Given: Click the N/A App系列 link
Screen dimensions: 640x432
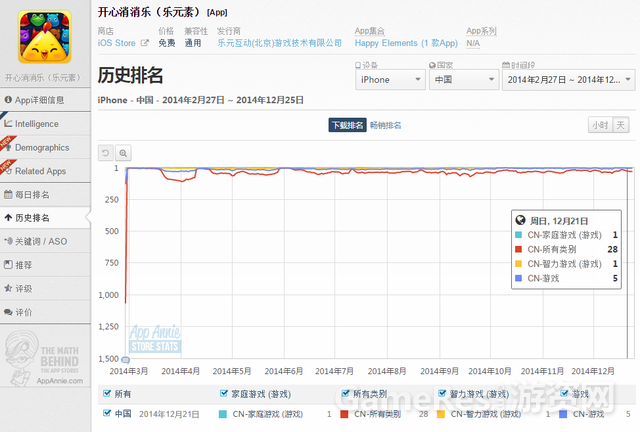Looking at the screenshot, I should click(x=473, y=43).
